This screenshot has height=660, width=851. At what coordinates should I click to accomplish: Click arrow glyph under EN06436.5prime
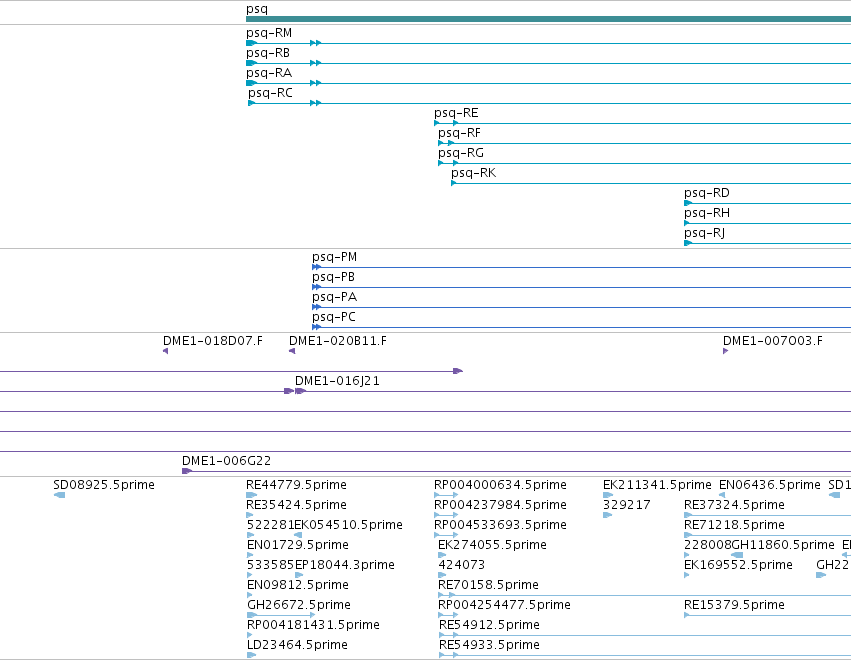[722, 495]
